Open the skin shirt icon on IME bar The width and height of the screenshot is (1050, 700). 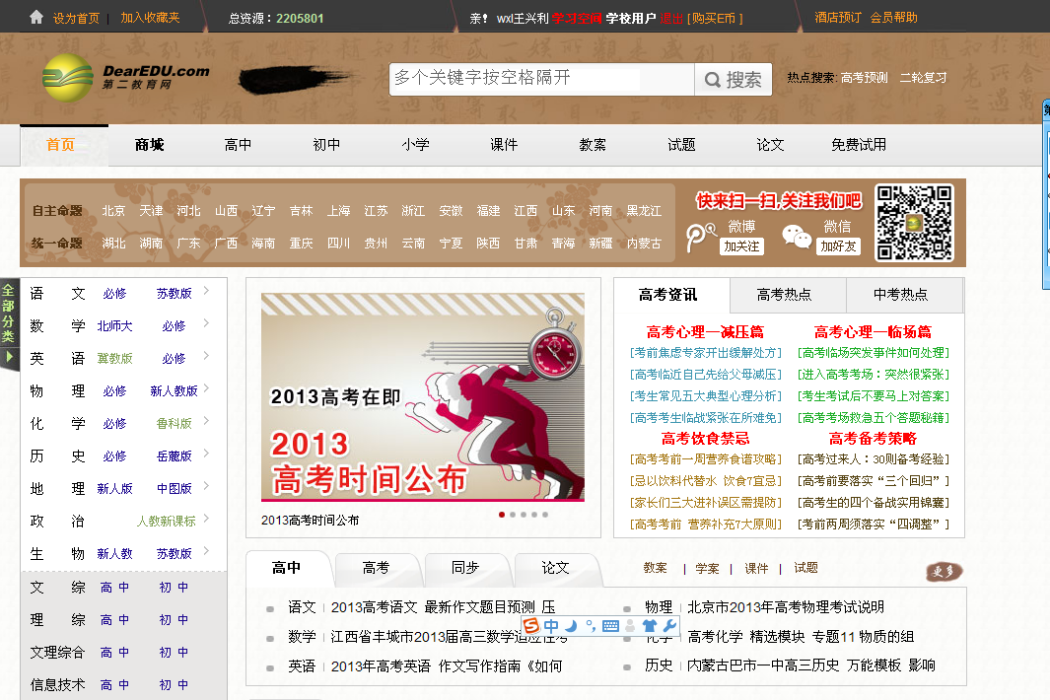[x=649, y=626]
